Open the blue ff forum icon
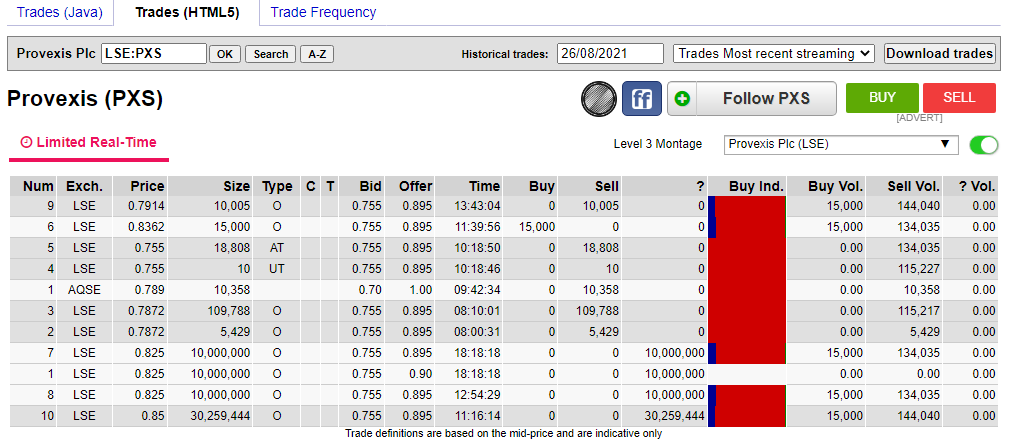Screen dimensions: 1017x440 pos(641,99)
